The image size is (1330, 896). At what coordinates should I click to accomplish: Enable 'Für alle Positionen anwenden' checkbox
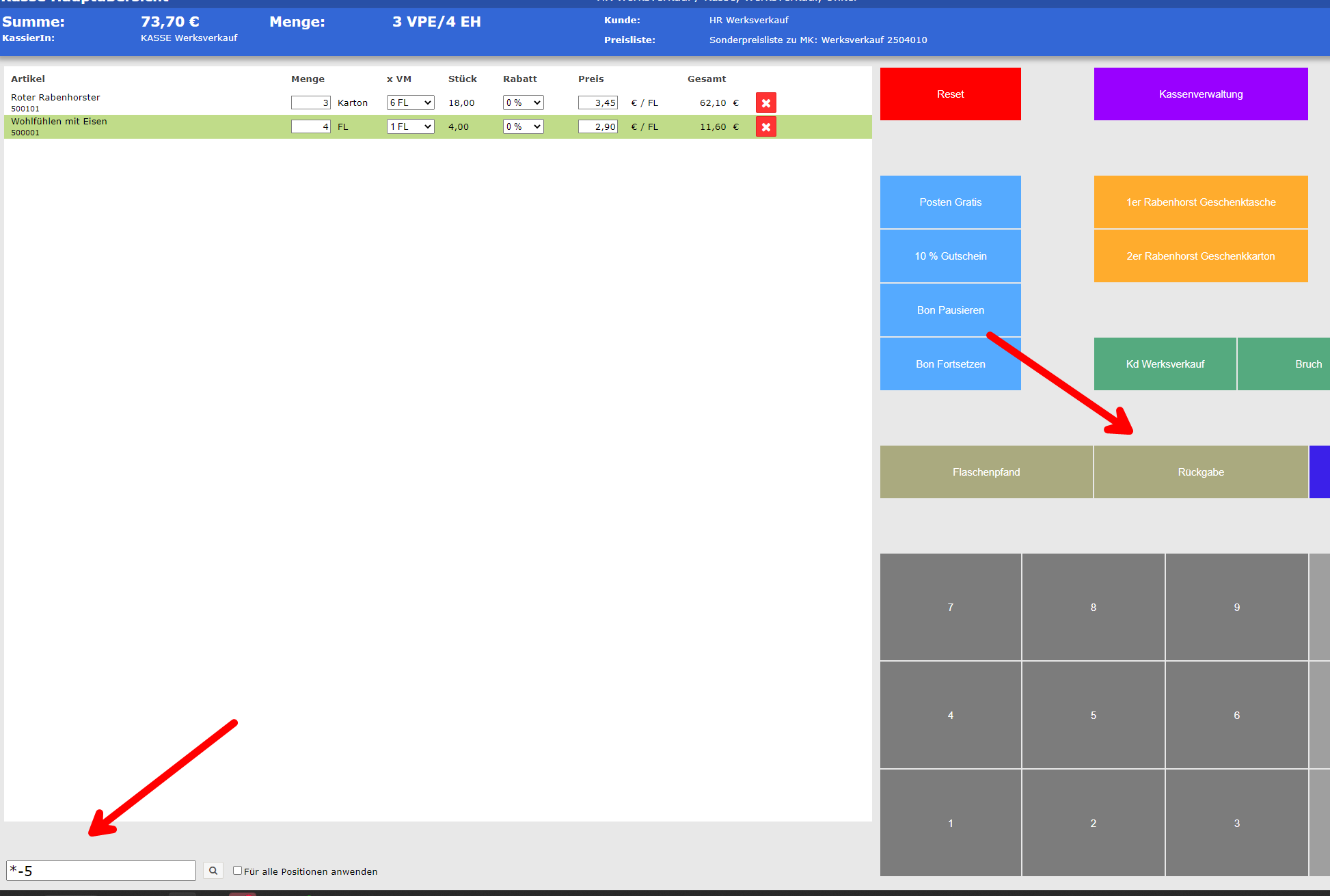(237, 871)
